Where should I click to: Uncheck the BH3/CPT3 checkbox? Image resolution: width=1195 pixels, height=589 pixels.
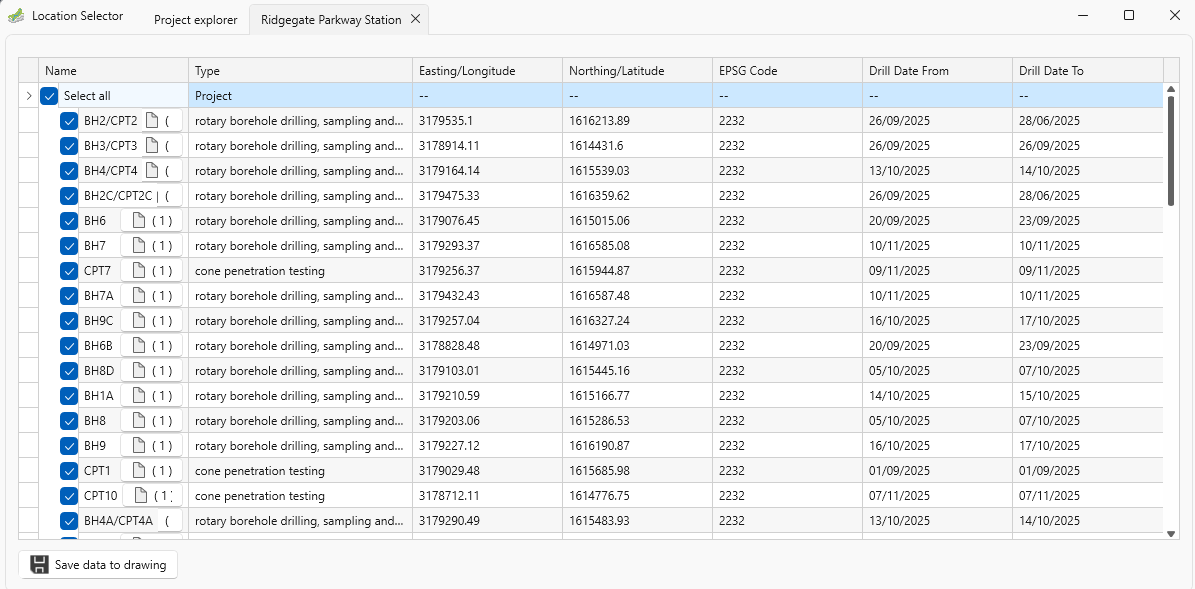tap(69, 146)
